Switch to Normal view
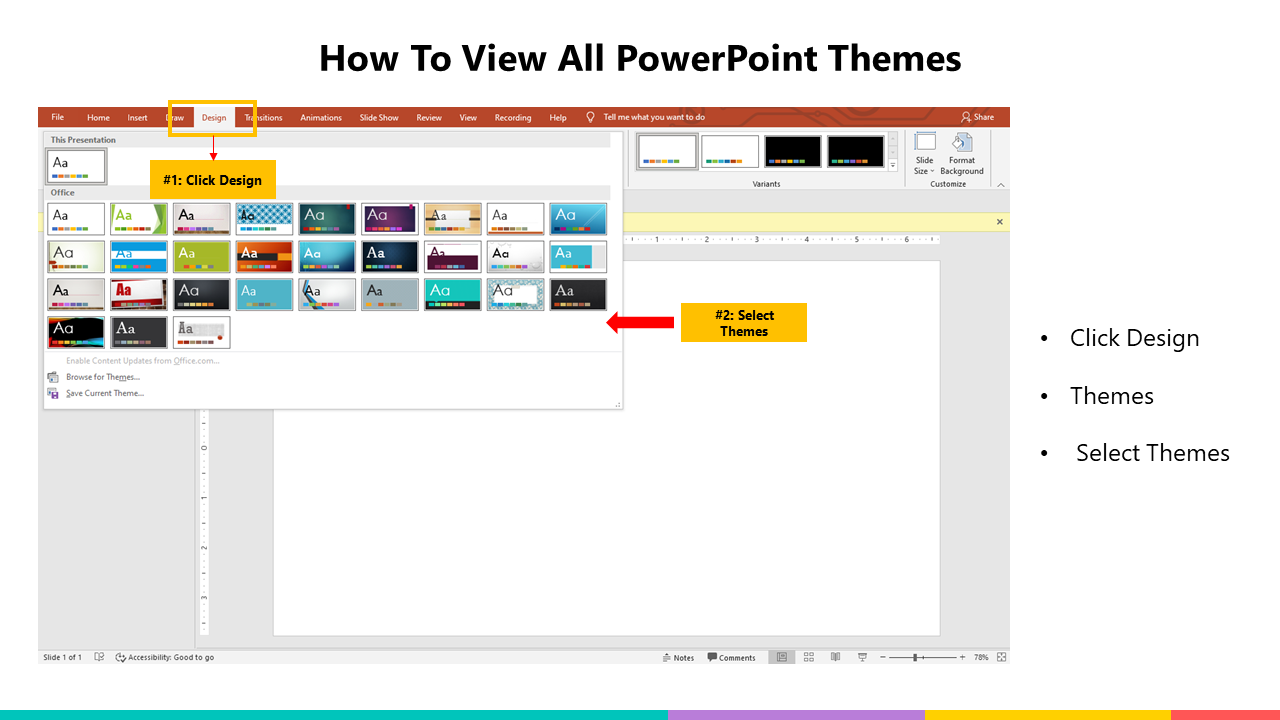The image size is (1280, 720). [782, 657]
